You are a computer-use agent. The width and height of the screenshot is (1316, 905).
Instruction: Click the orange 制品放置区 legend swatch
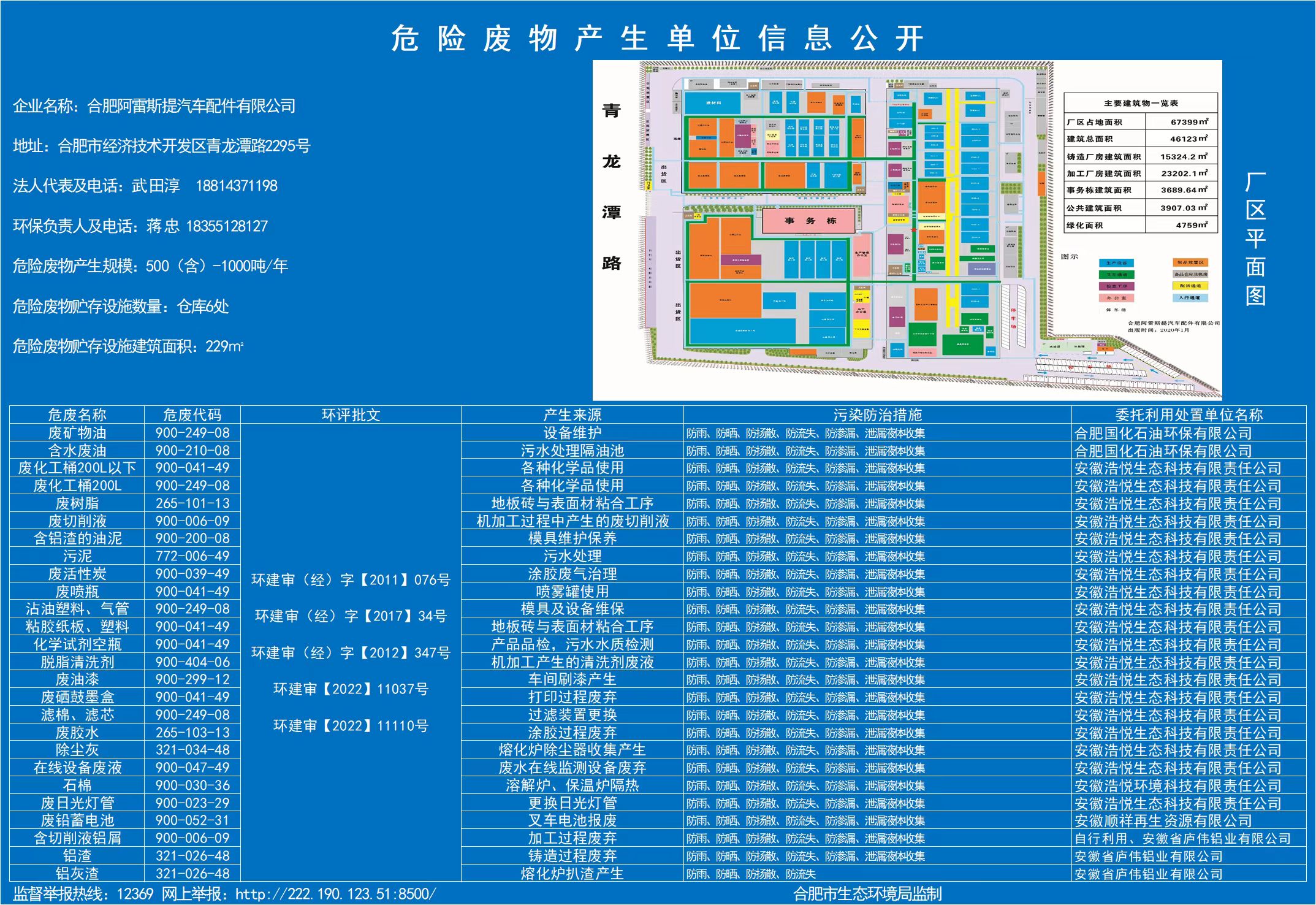coord(1190,262)
